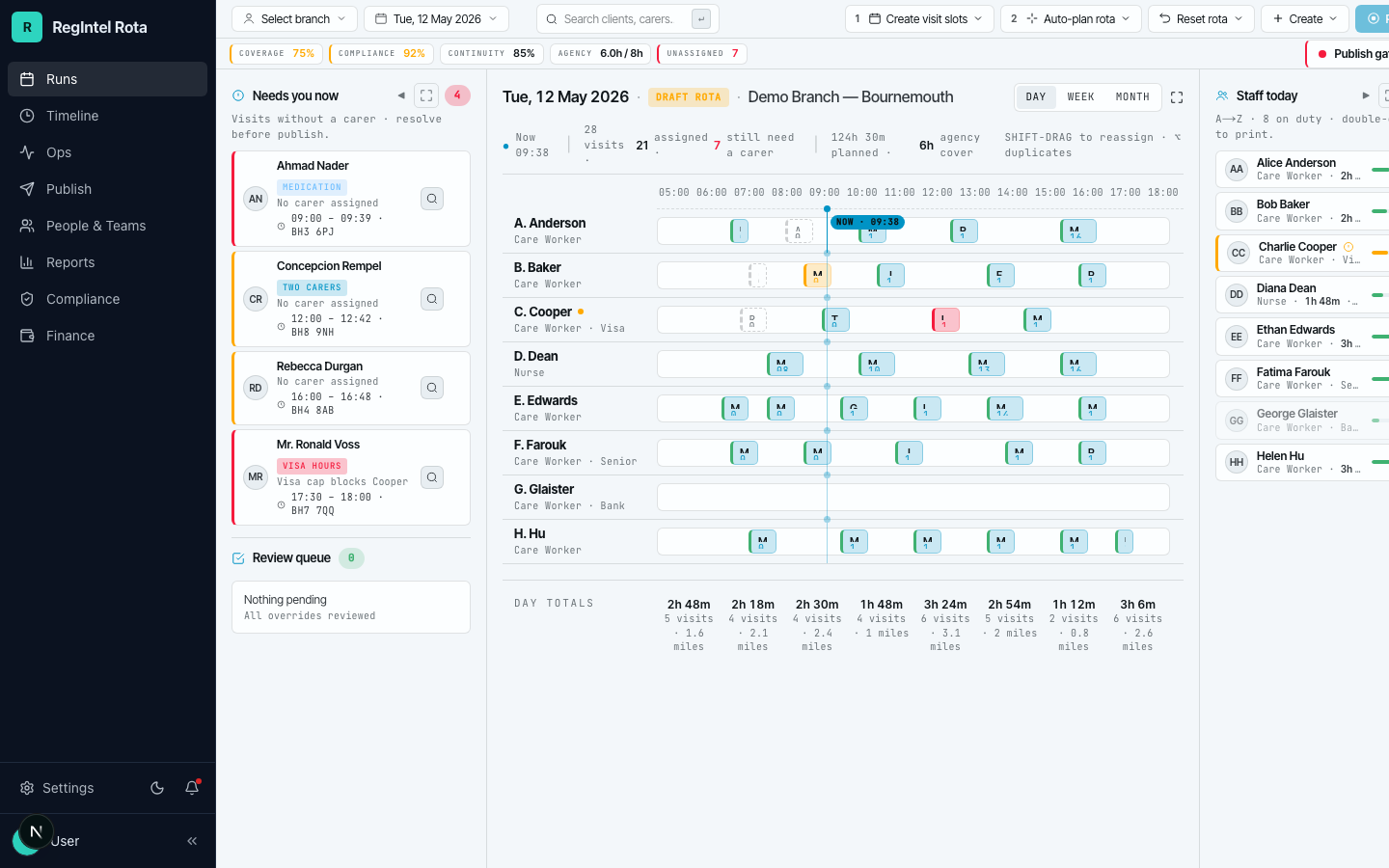Click the Compliance shield icon
This screenshot has height=868, width=1389.
(x=27, y=299)
